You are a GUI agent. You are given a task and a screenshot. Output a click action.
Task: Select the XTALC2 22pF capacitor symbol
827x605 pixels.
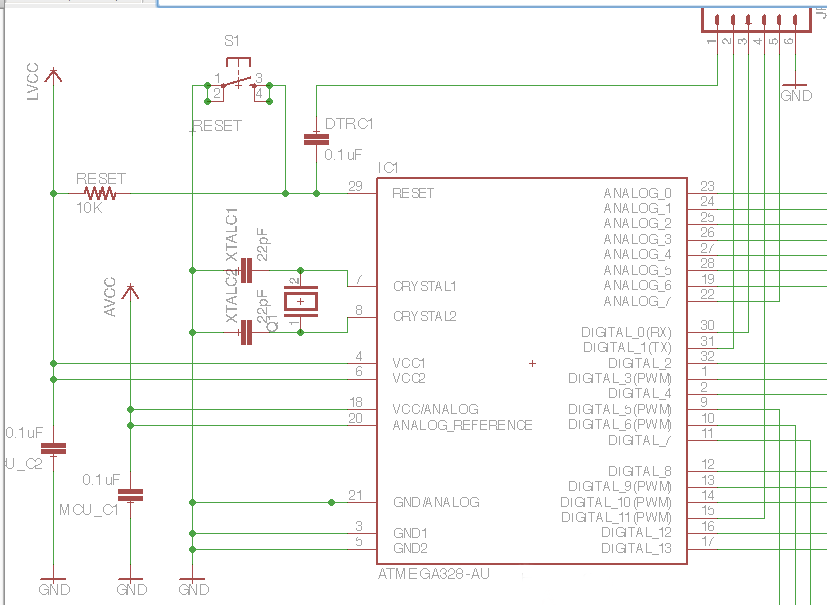[x=246, y=332]
